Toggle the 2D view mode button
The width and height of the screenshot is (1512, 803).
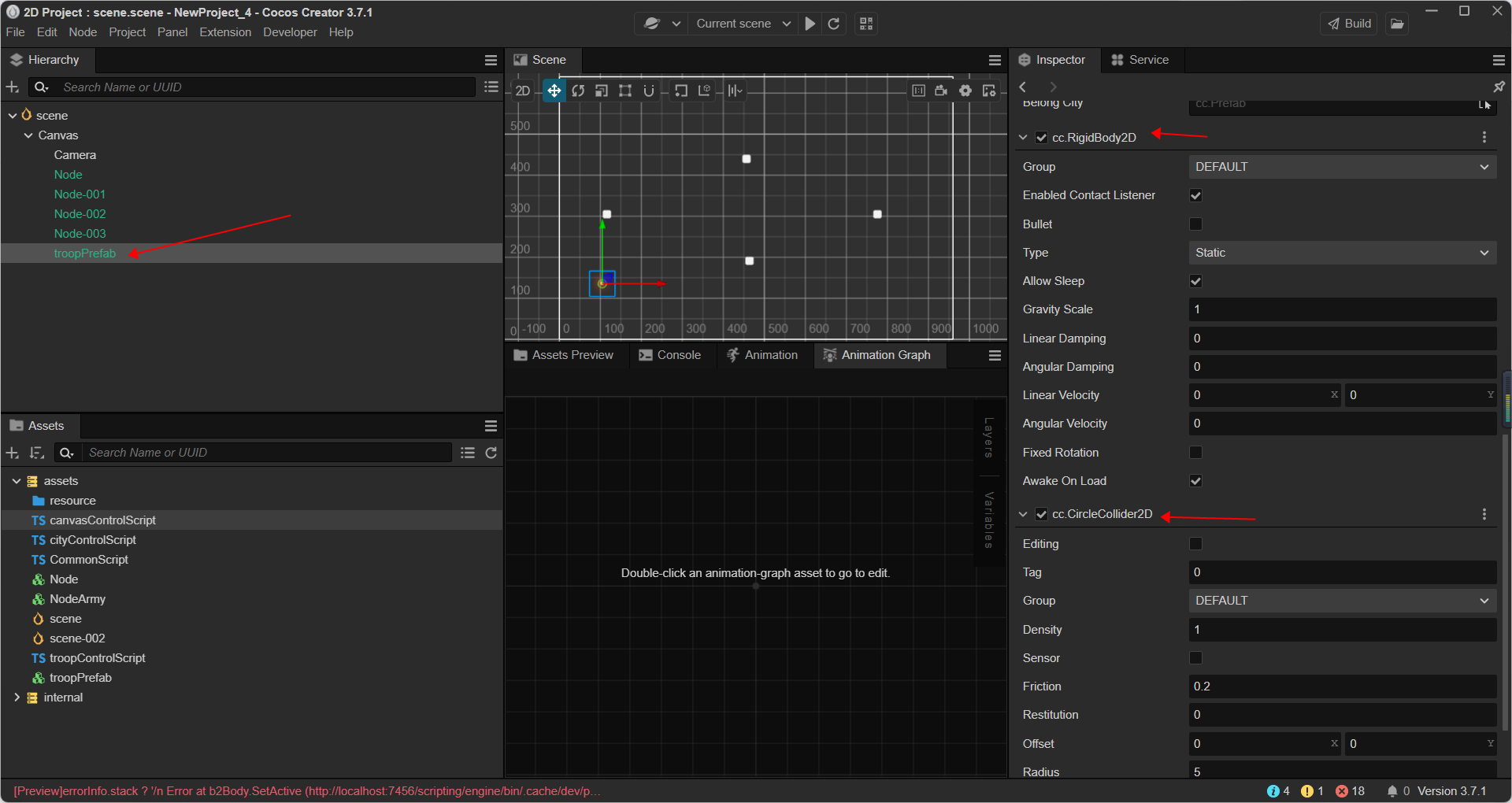(523, 91)
